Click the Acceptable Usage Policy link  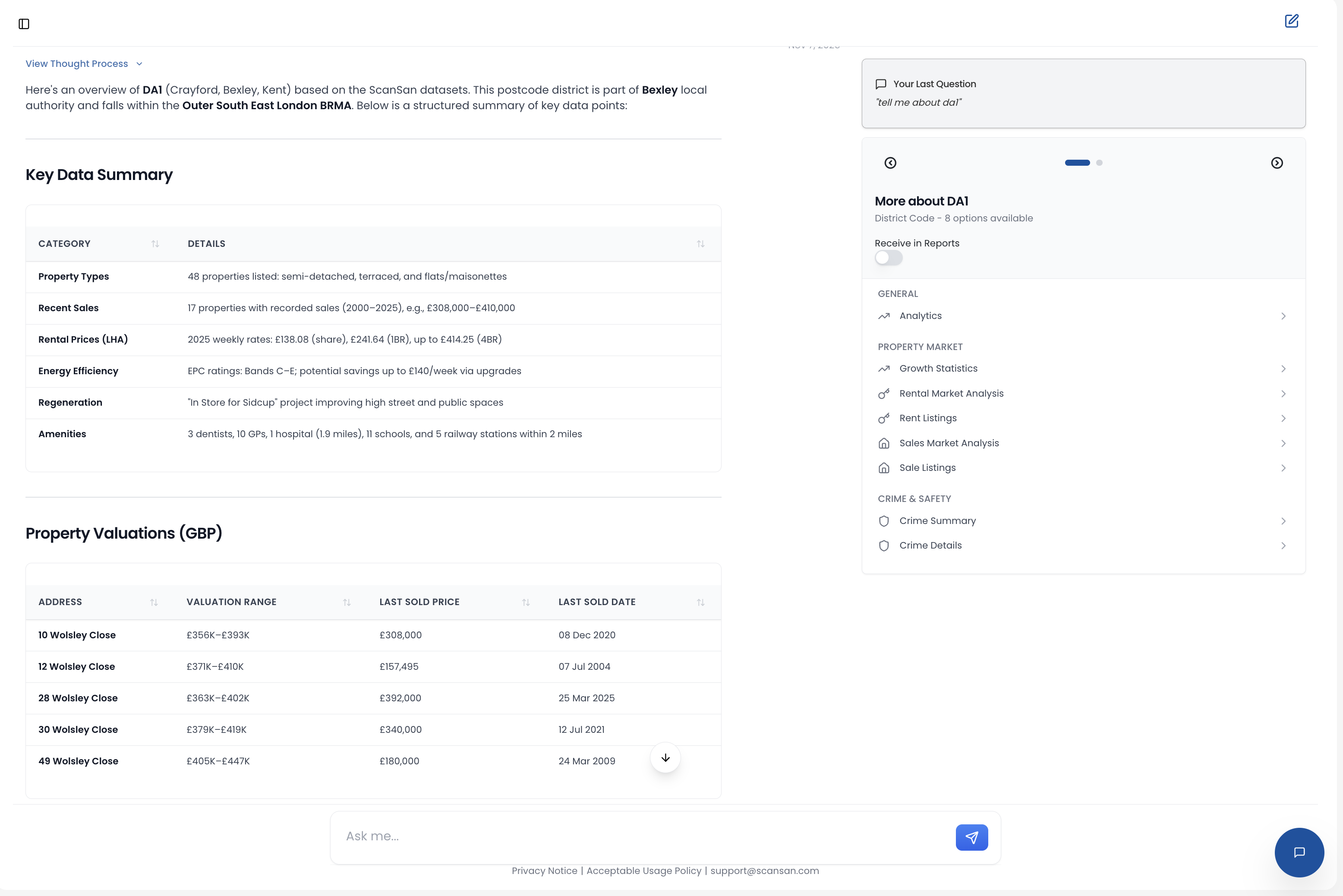click(x=644, y=871)
